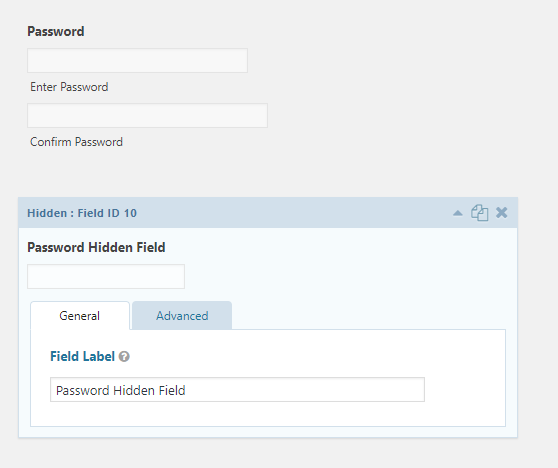Click the 'Confirm Password' sub-label

click(x=77, y=142)
